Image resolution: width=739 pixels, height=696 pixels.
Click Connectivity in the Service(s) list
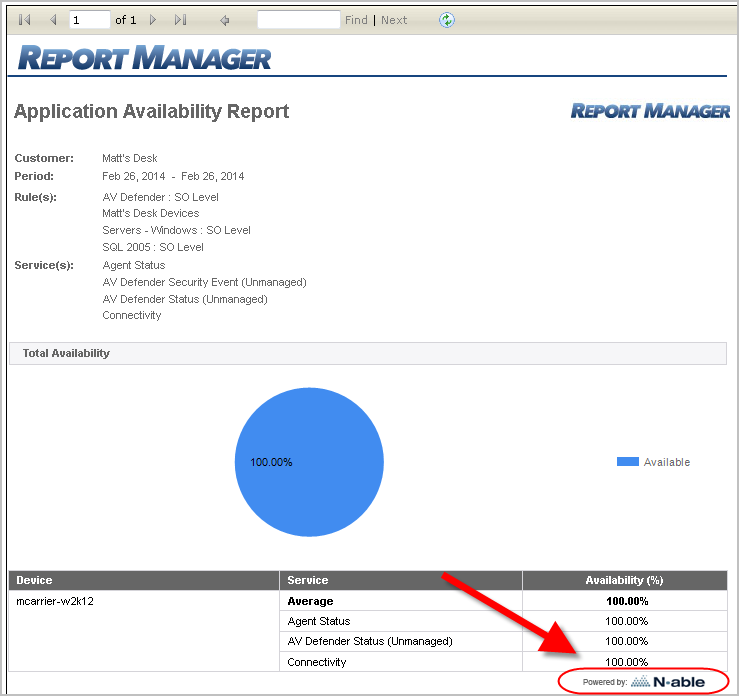[131, 315]
